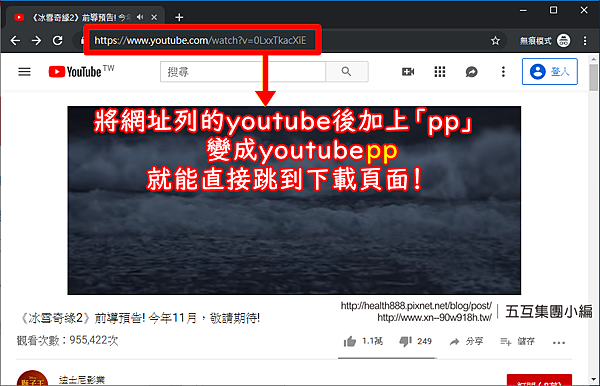This screenshot has height=386, width=600.
Task: Minimize the Chrome window
Action: [x=523, y=10]
